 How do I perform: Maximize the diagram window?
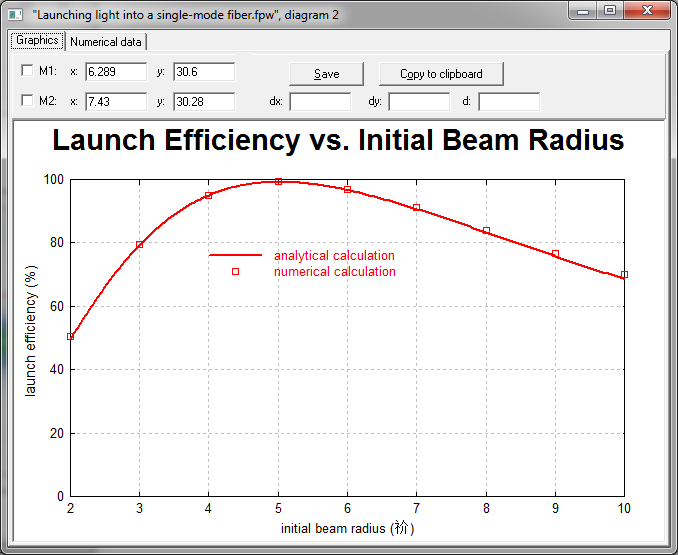(x=610, y=10)
